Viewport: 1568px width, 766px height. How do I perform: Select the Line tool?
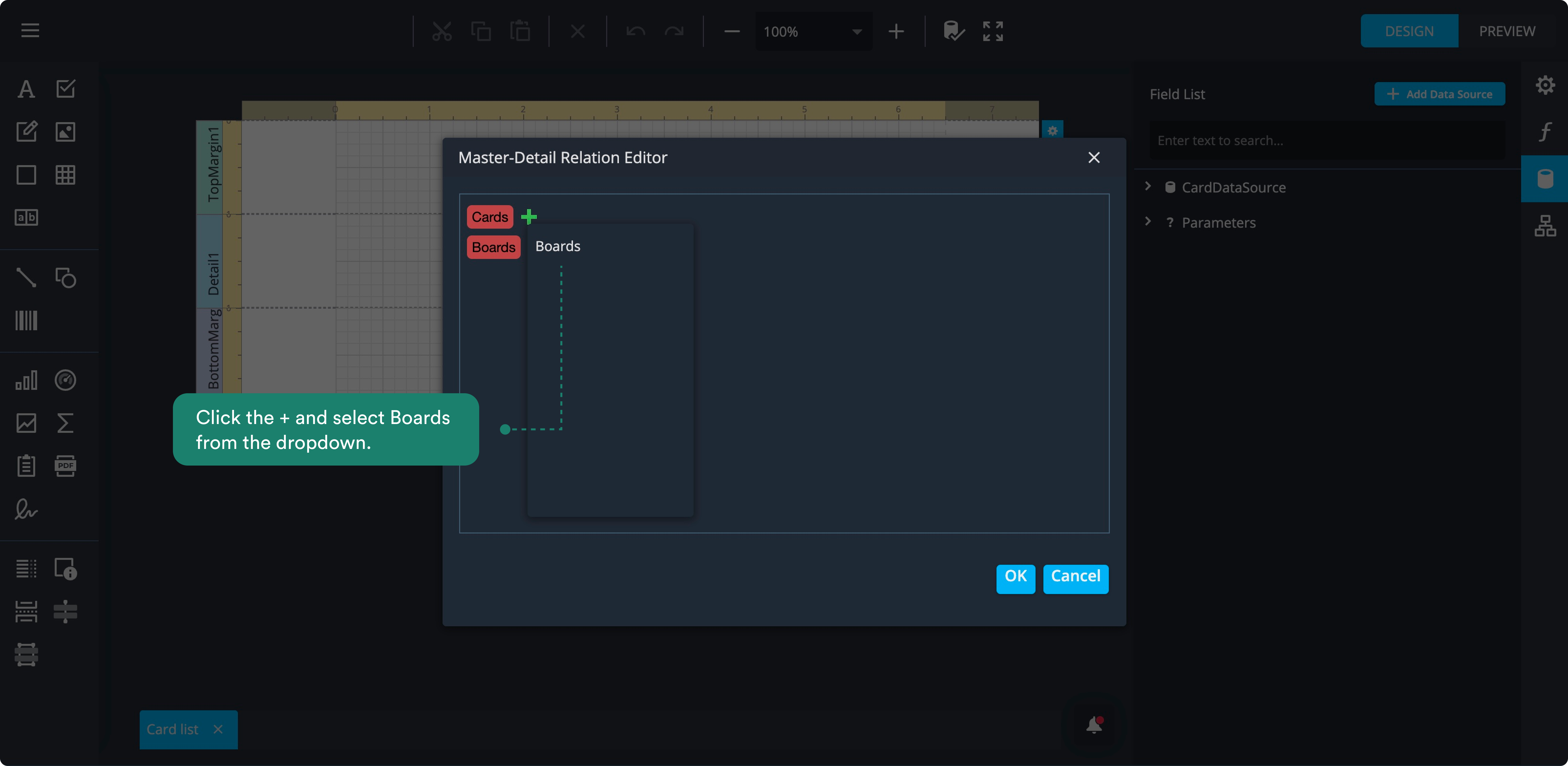click(26, 277)
